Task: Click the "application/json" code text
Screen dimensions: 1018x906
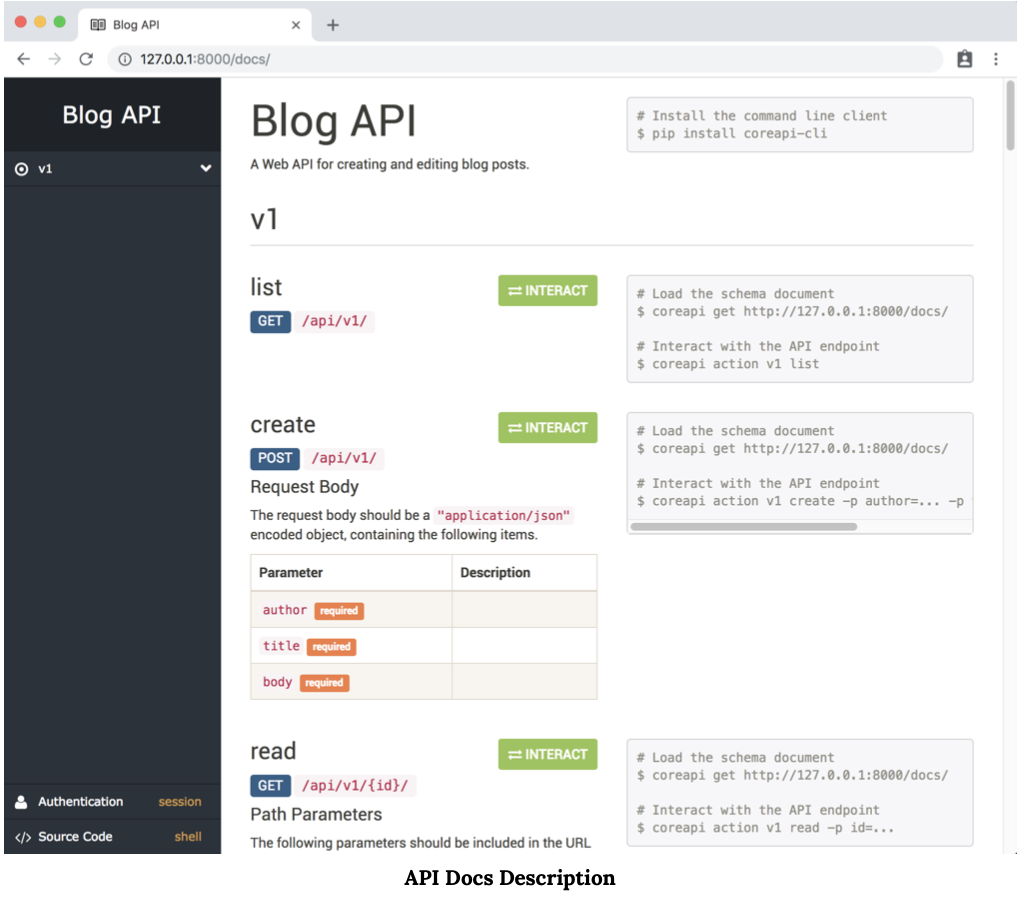Action: tap(504, 516)
